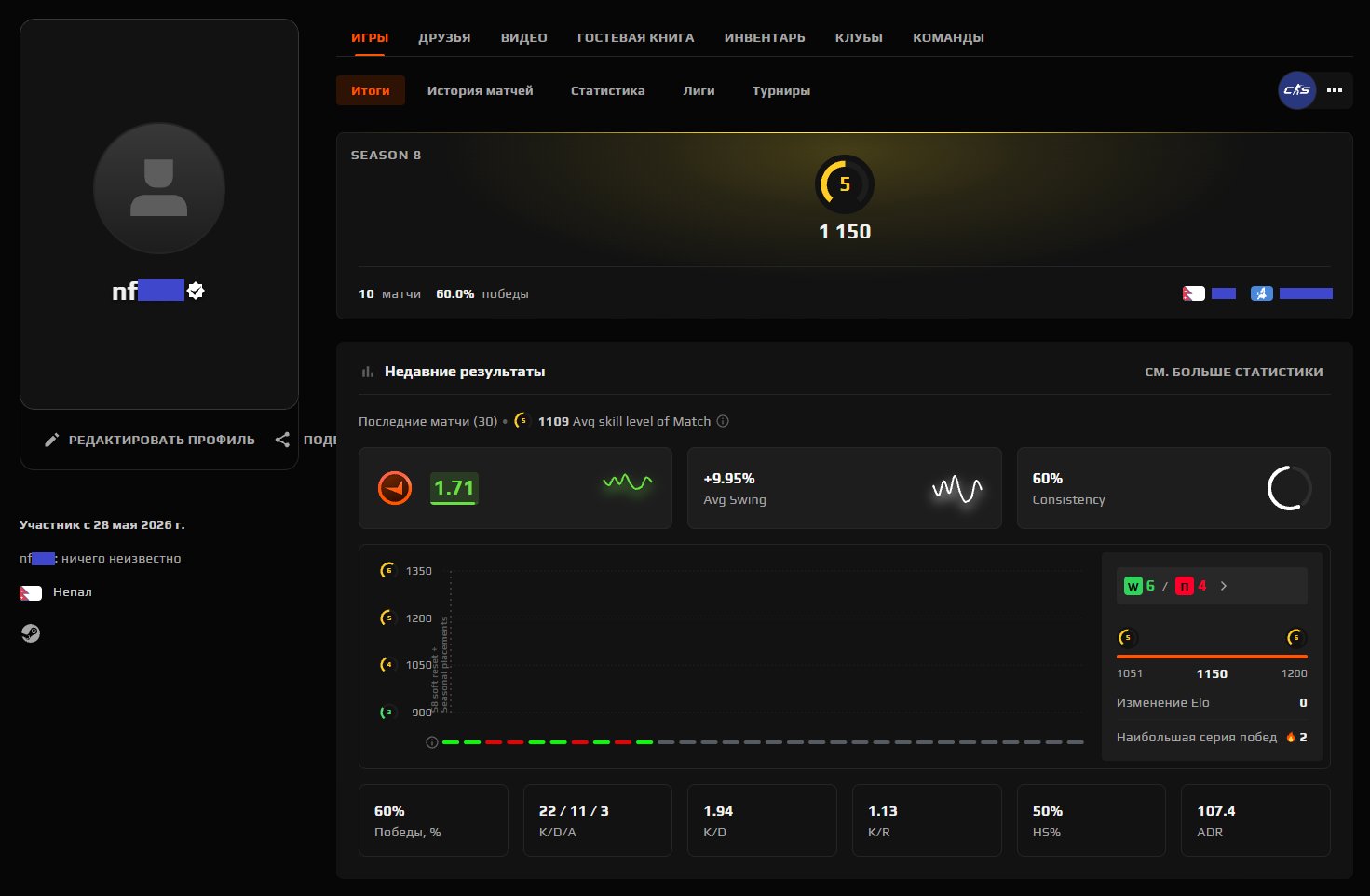Click Участник с 28 мая 2026 text
The width and height of the screenshot is (1370, 896).
(x=102, y=524)
